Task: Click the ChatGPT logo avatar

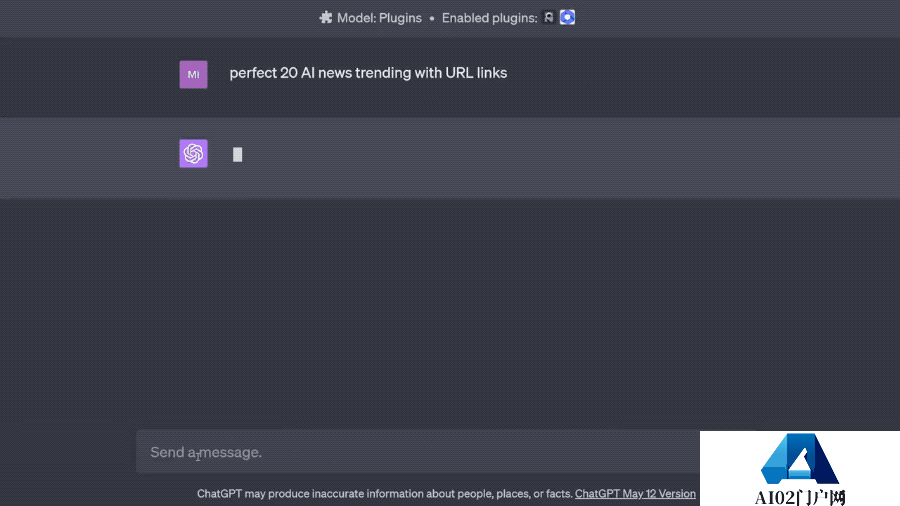Action: point(193,153)
